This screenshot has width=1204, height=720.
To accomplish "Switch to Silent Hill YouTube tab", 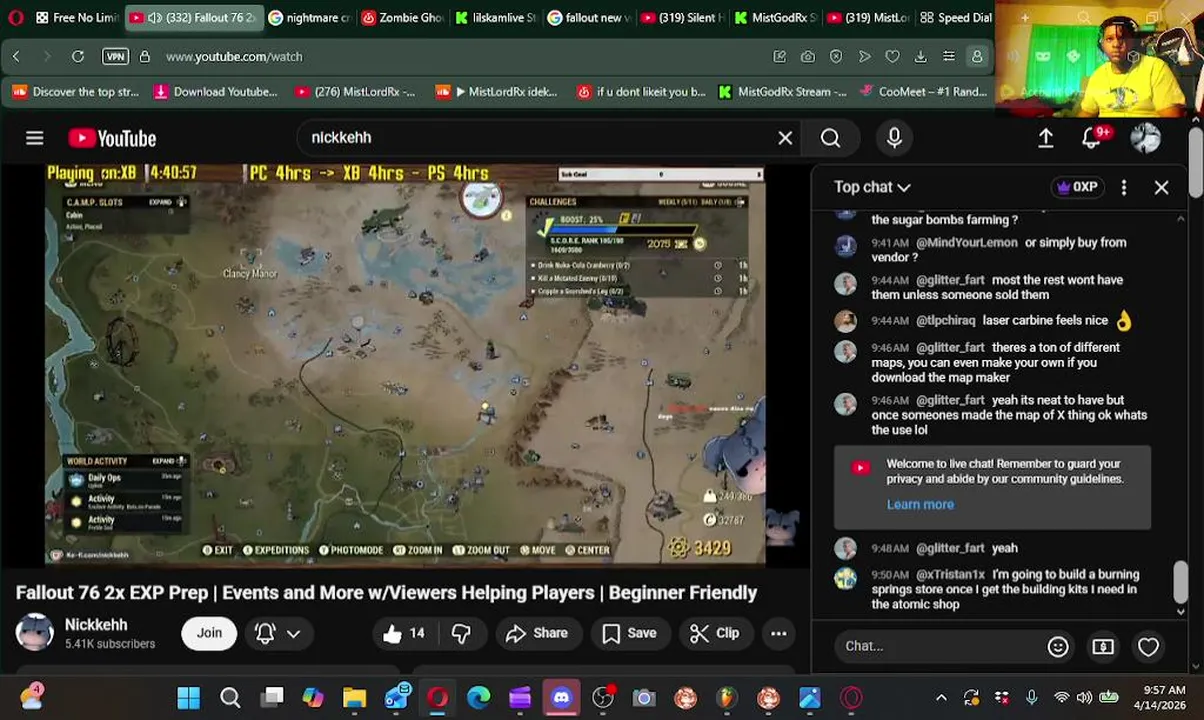I will pos(681,17).
